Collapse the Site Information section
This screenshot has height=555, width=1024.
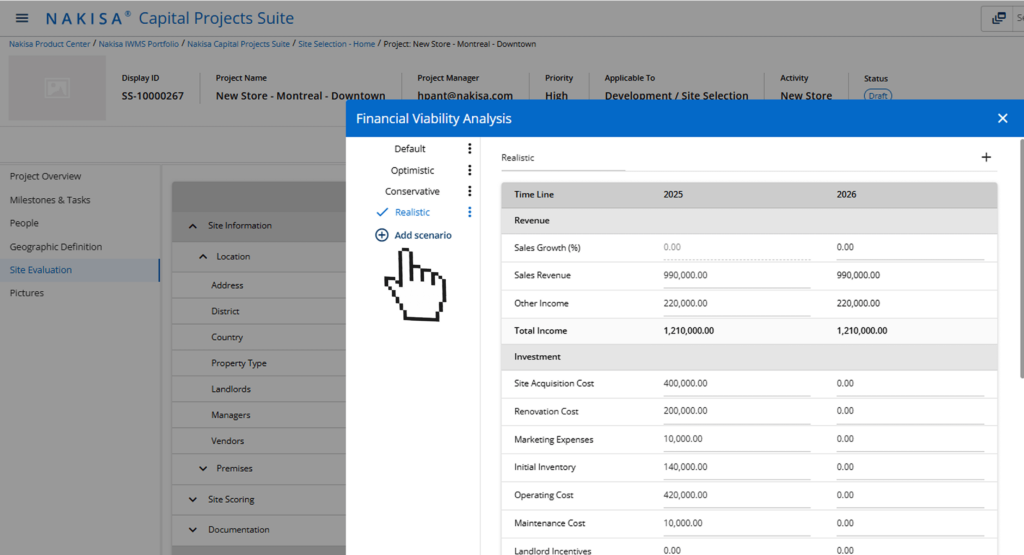[x=193, y=226]
